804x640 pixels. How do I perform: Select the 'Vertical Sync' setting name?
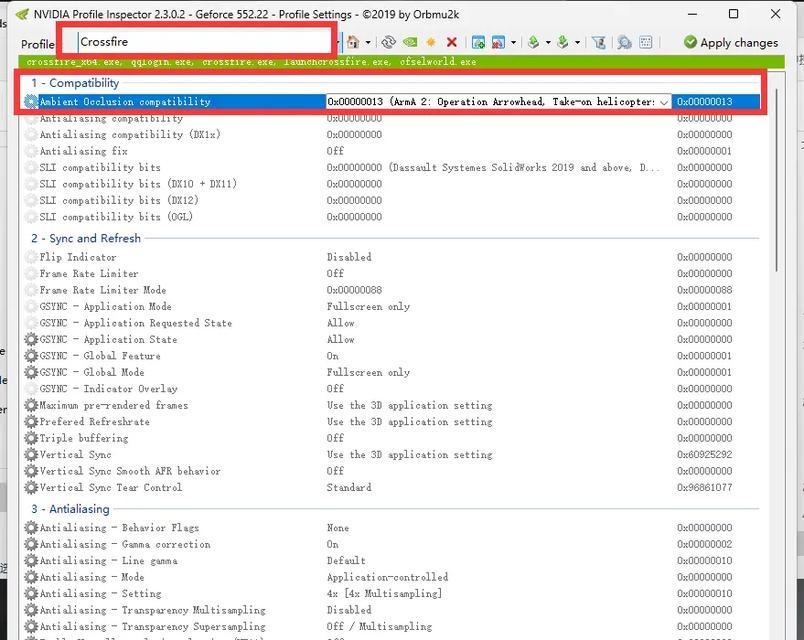point(75,454)
